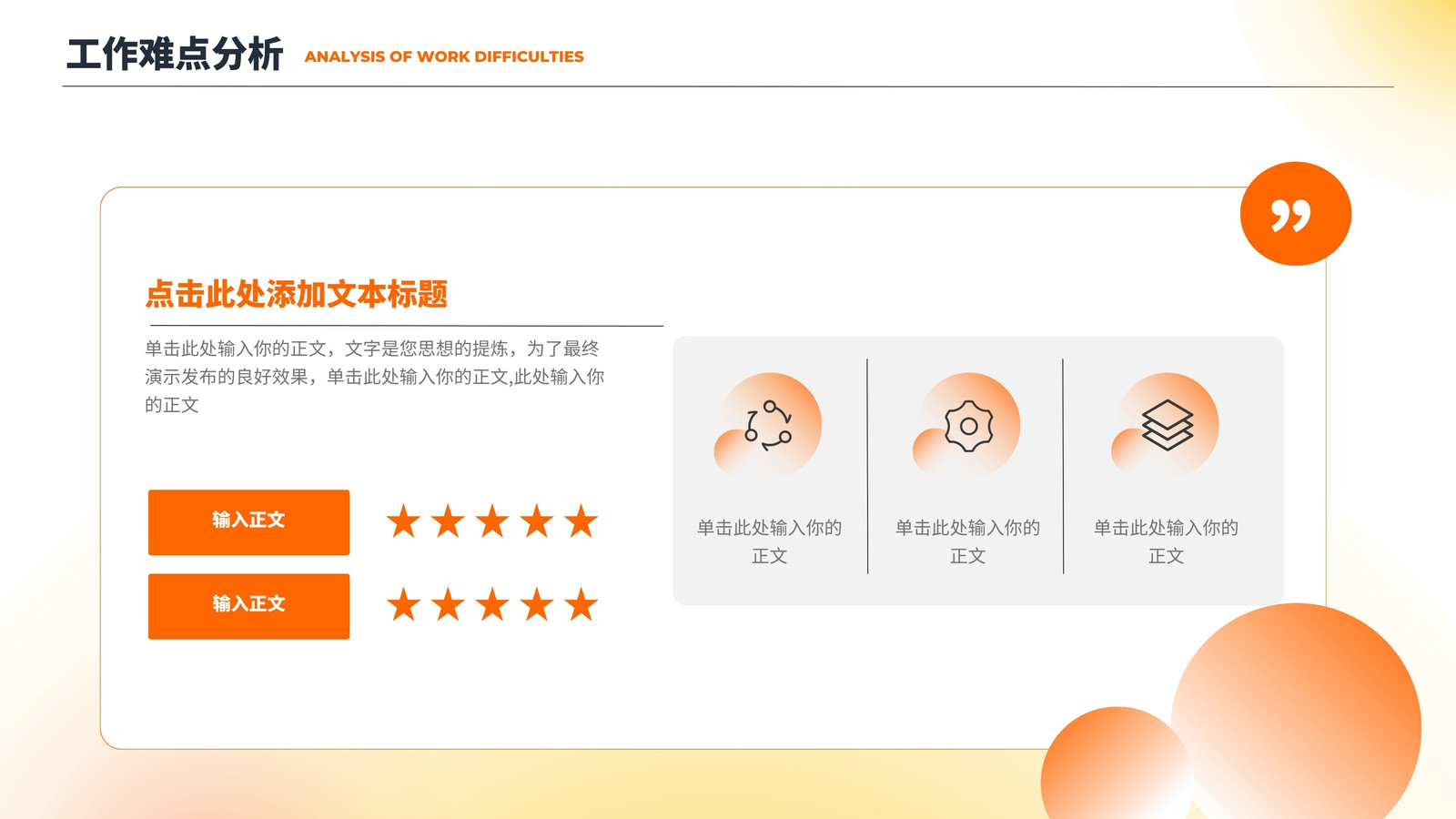This screenshot has height=819, width=1456.
Task: Select the gear settings icon
Action: point(968,425)
